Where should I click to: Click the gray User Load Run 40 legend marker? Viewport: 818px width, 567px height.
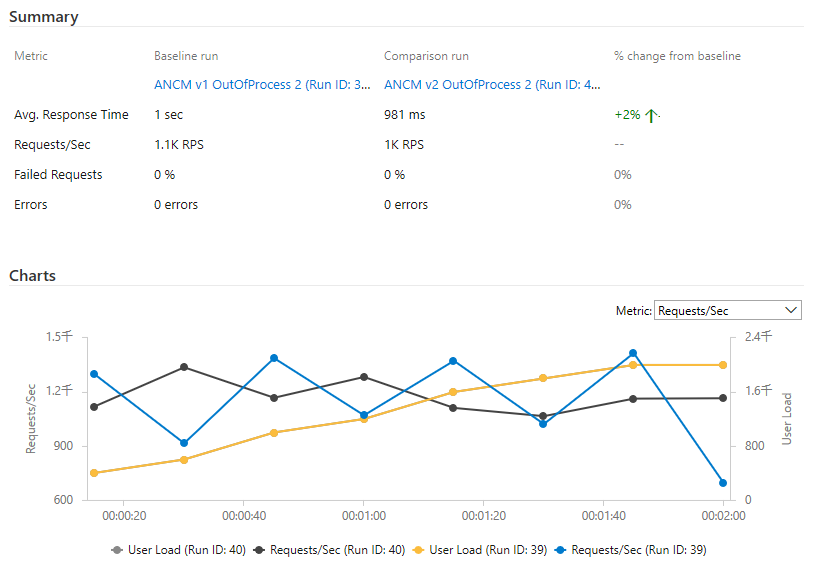coord(117,550)
